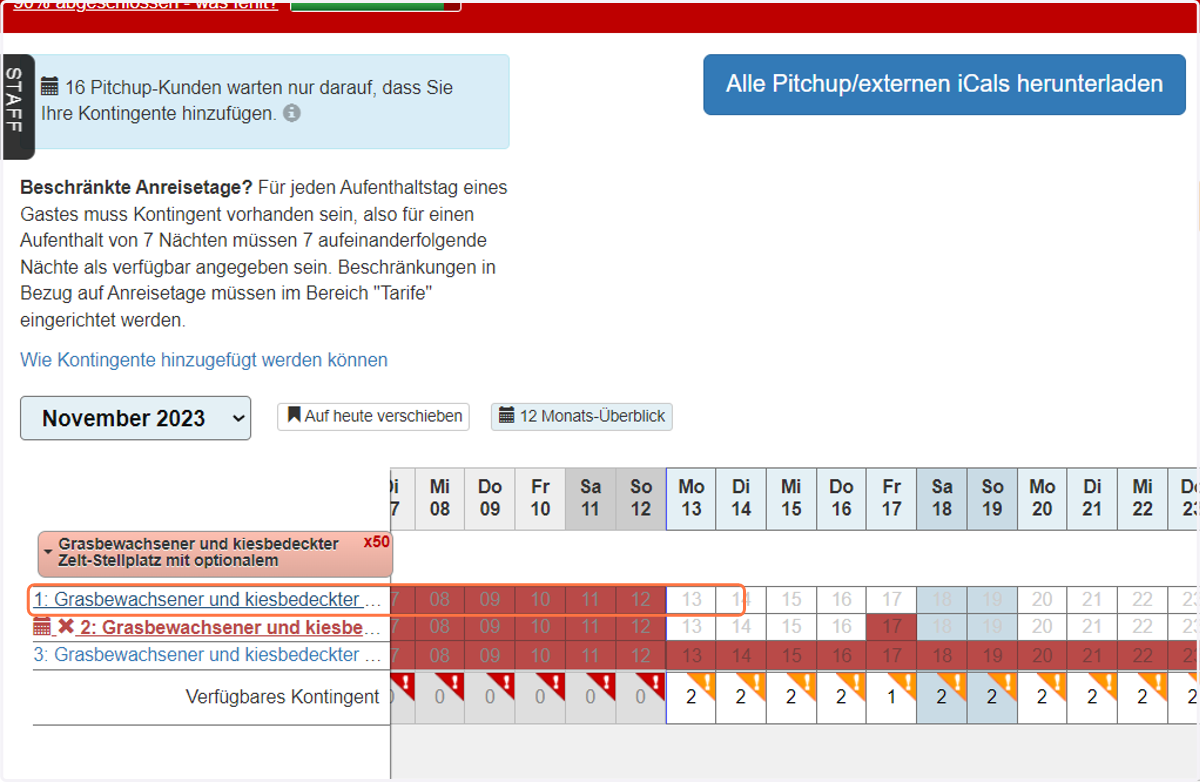This screenshot has width=1200, height=782.
Task: Click orange warning flag under Fr 17
Action: [906, 683]
